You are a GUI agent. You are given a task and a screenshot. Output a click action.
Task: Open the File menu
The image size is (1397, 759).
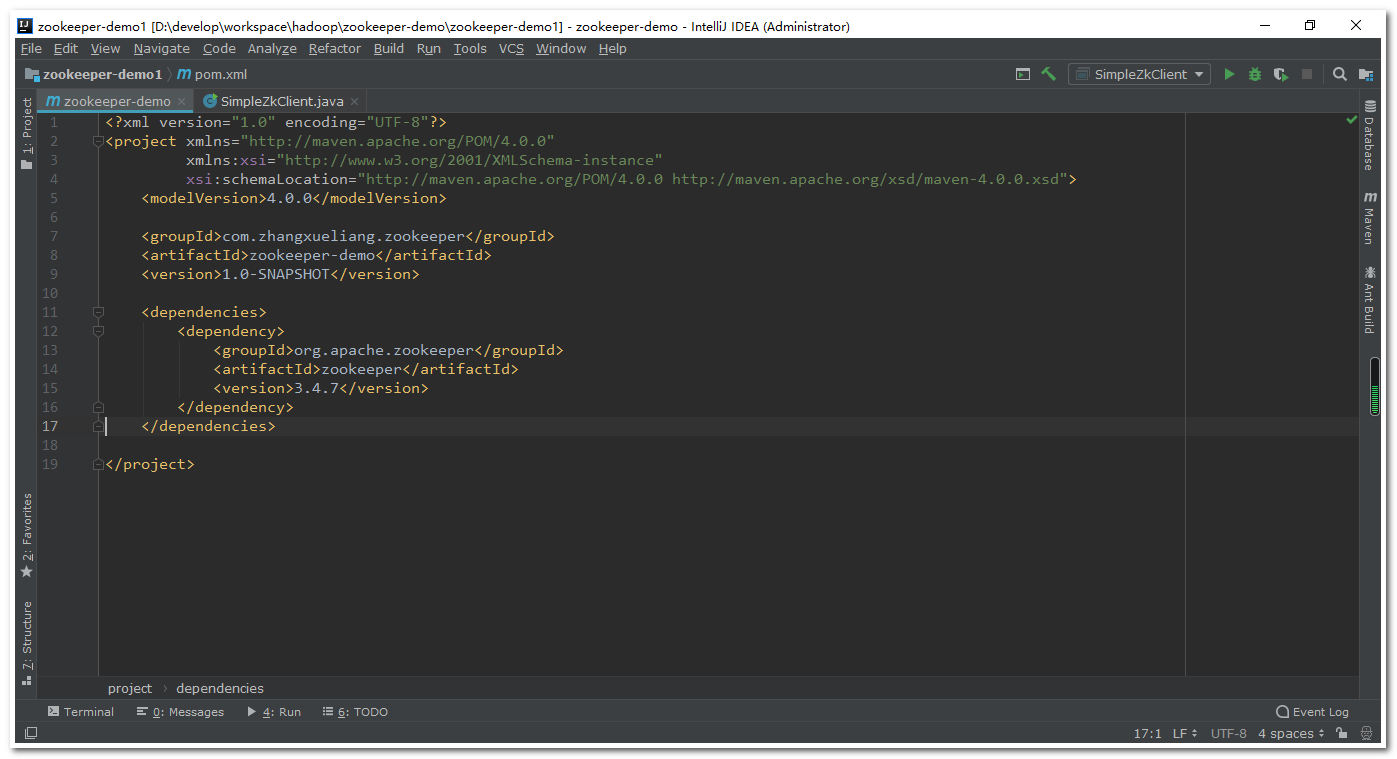click(x=31, y=48)
